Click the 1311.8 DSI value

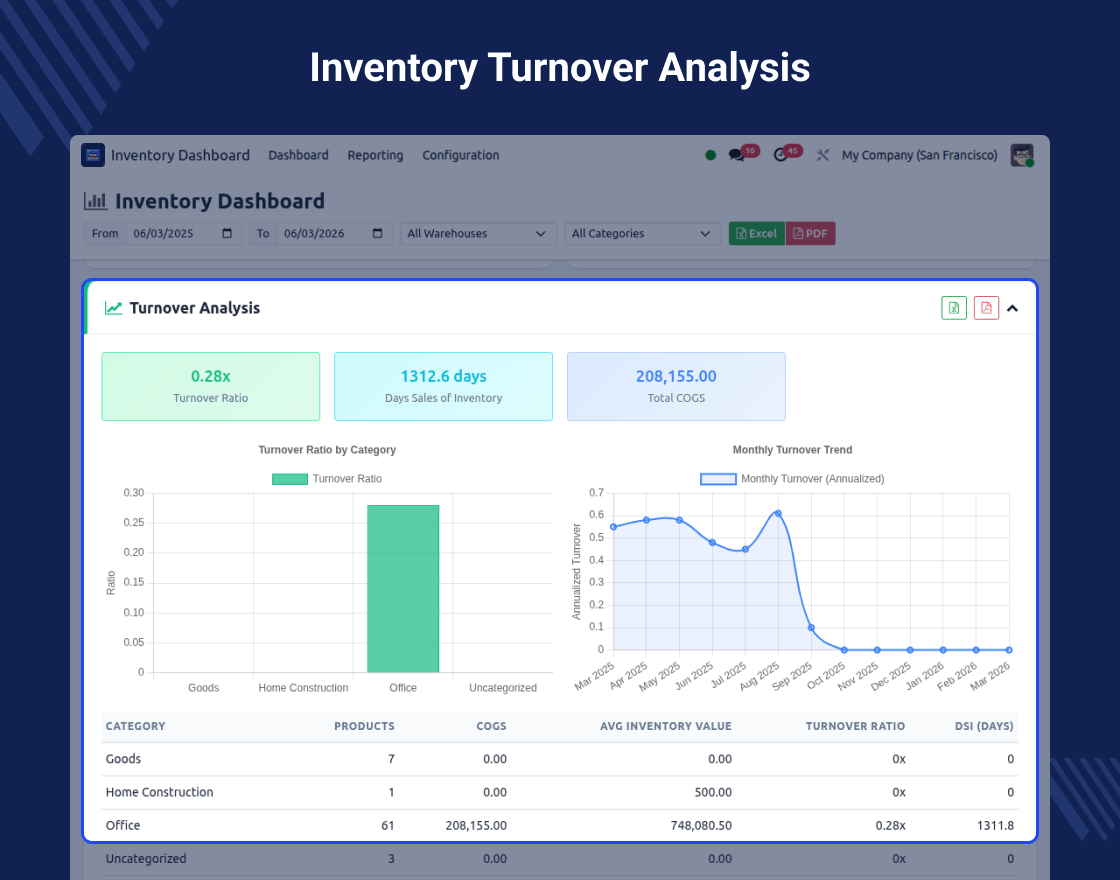[x=996, y=826]
